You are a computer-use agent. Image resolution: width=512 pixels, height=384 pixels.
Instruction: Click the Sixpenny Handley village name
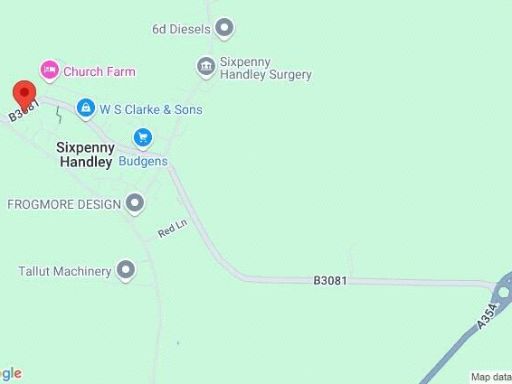[x=86, y=155]
